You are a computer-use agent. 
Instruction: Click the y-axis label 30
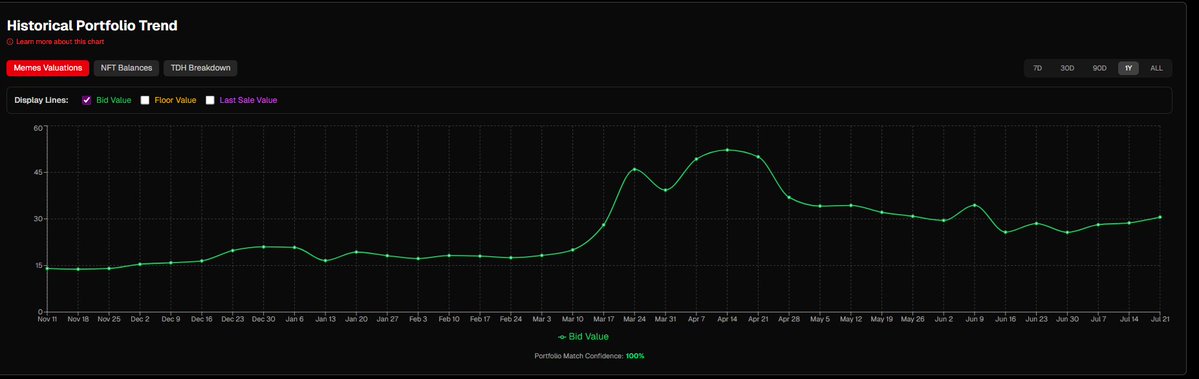coord(37,219)
